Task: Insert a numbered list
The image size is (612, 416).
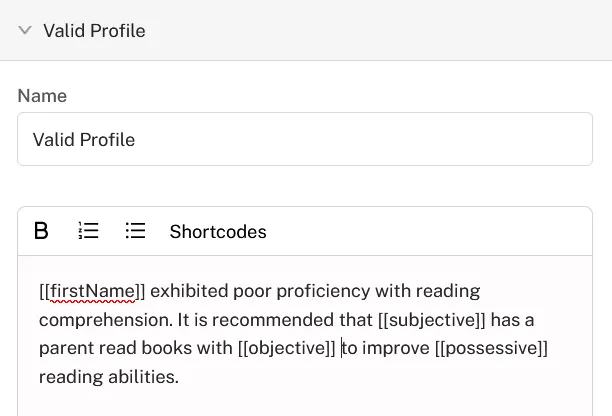Action: pos(89,231)
